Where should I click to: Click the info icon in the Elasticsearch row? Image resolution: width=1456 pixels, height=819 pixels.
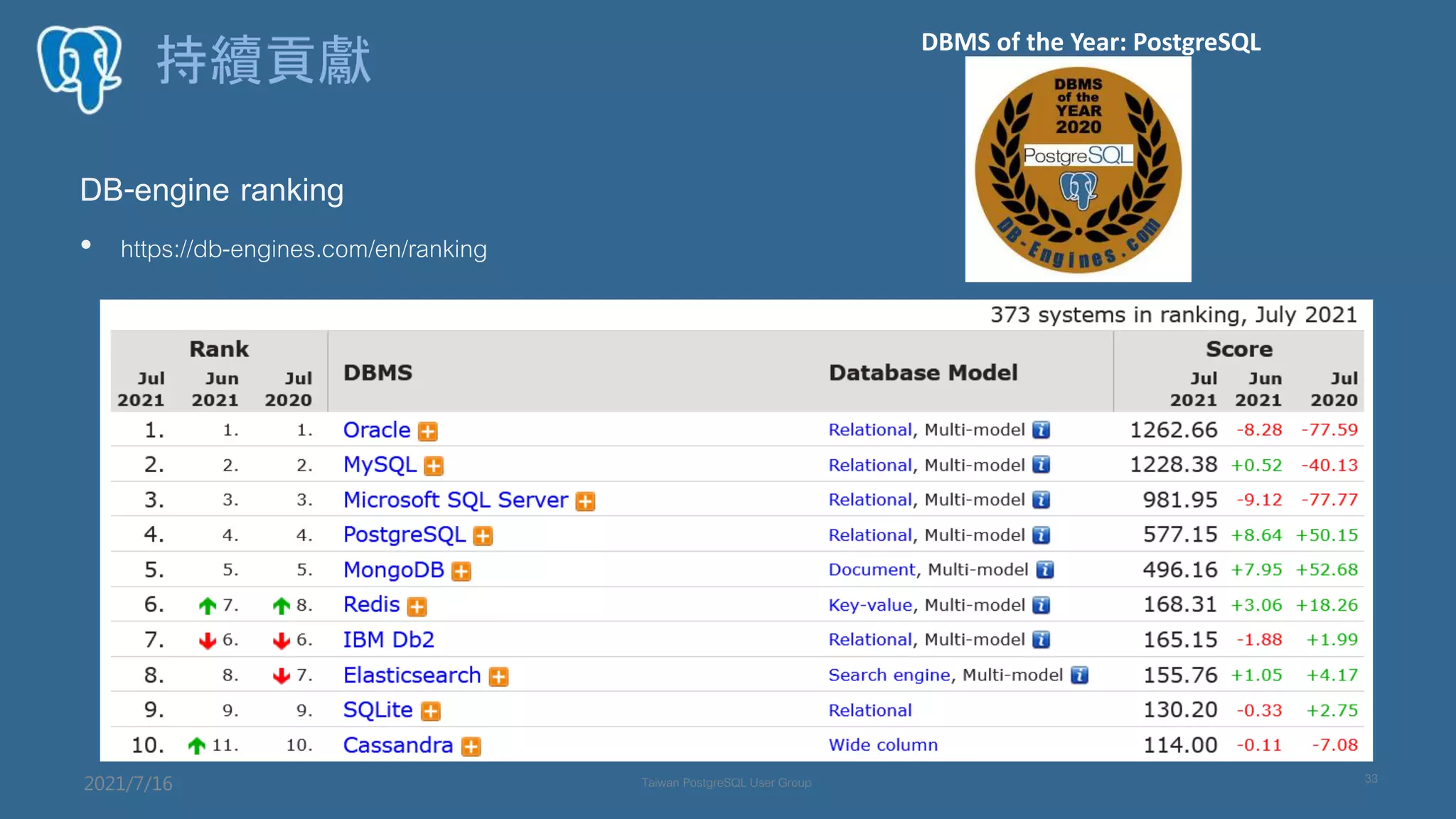[x=1079, y=675]
